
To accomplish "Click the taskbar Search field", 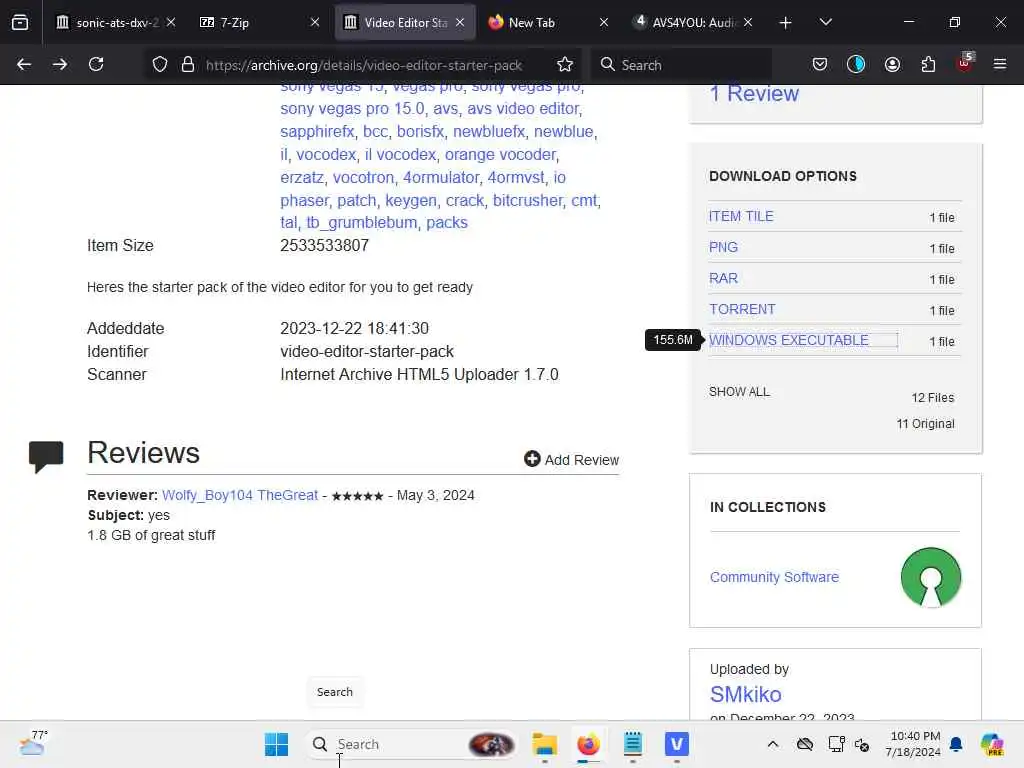I will click(411, 744).
